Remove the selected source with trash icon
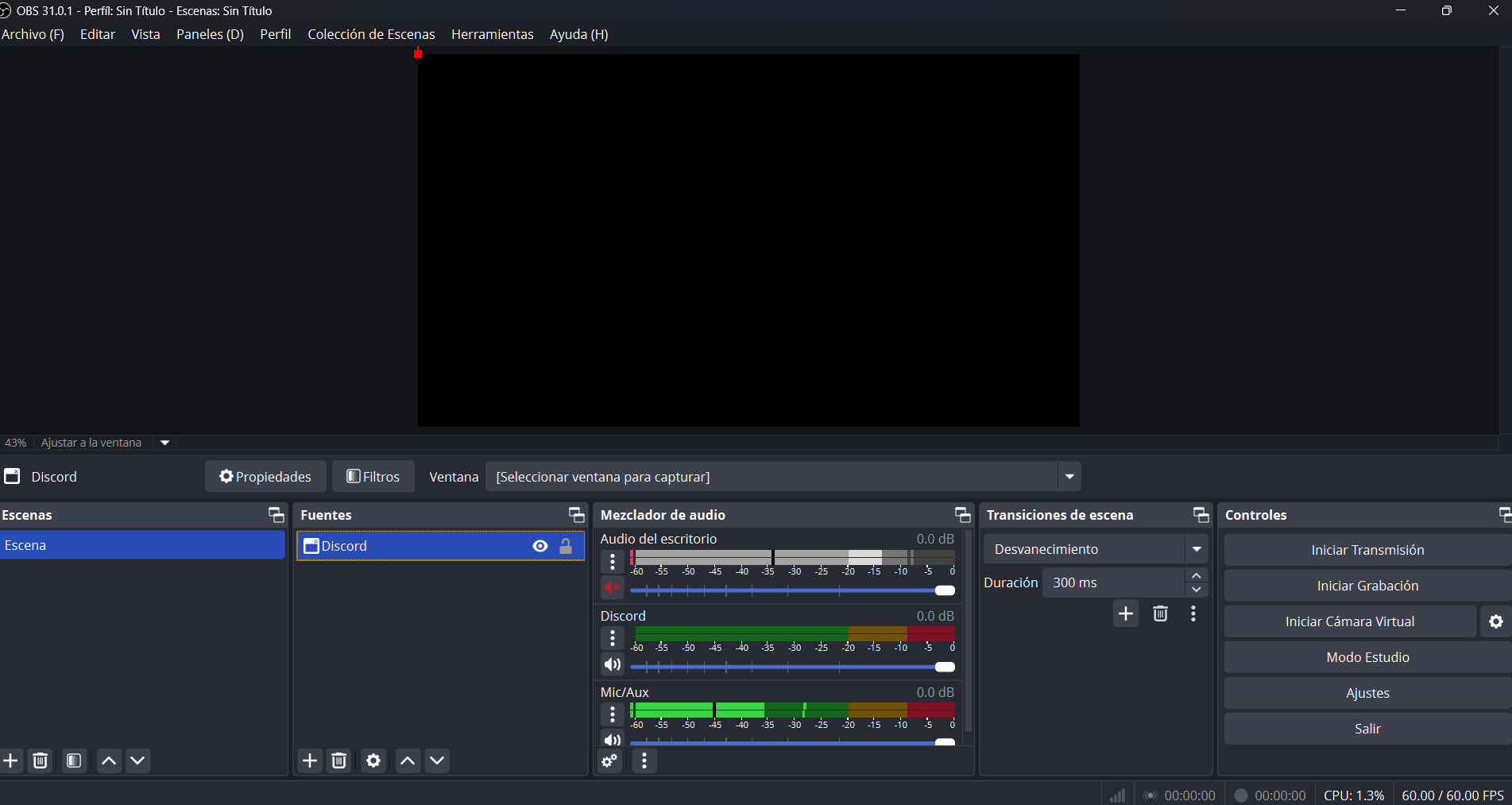 339,760
